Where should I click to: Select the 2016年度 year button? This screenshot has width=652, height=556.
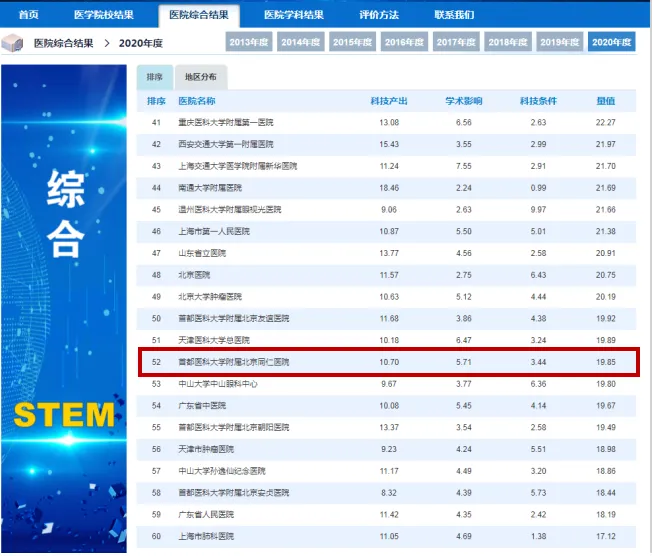[404, 42]
